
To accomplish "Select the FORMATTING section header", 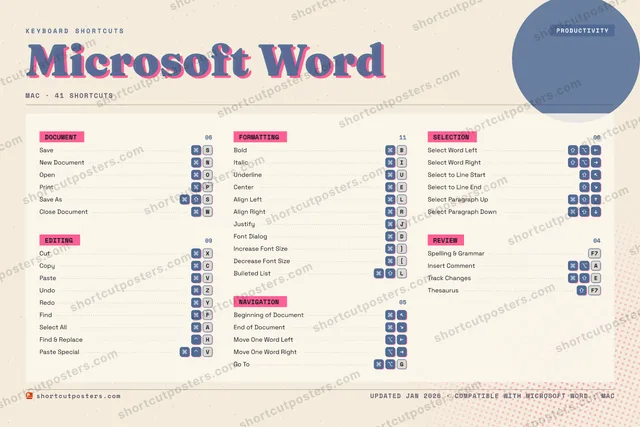I will 260,137.
